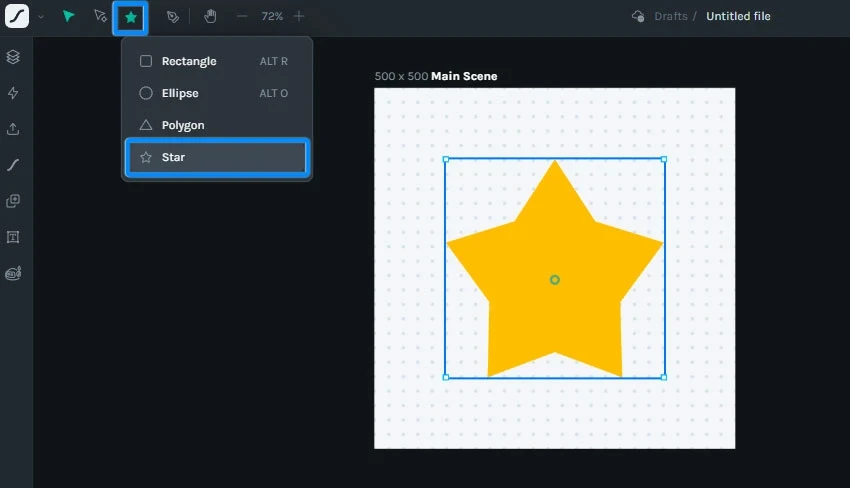Choose Rectangle from shape menu
The height and width of the screenshot is (488, 850).
(217, 61)
